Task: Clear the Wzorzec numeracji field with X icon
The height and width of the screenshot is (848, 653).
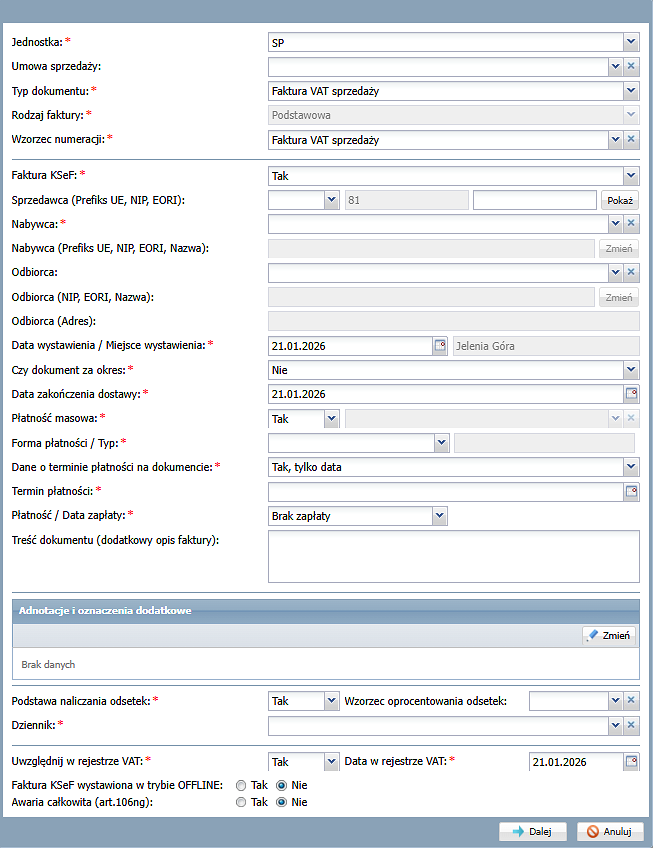Action: (x=631, y=140)
